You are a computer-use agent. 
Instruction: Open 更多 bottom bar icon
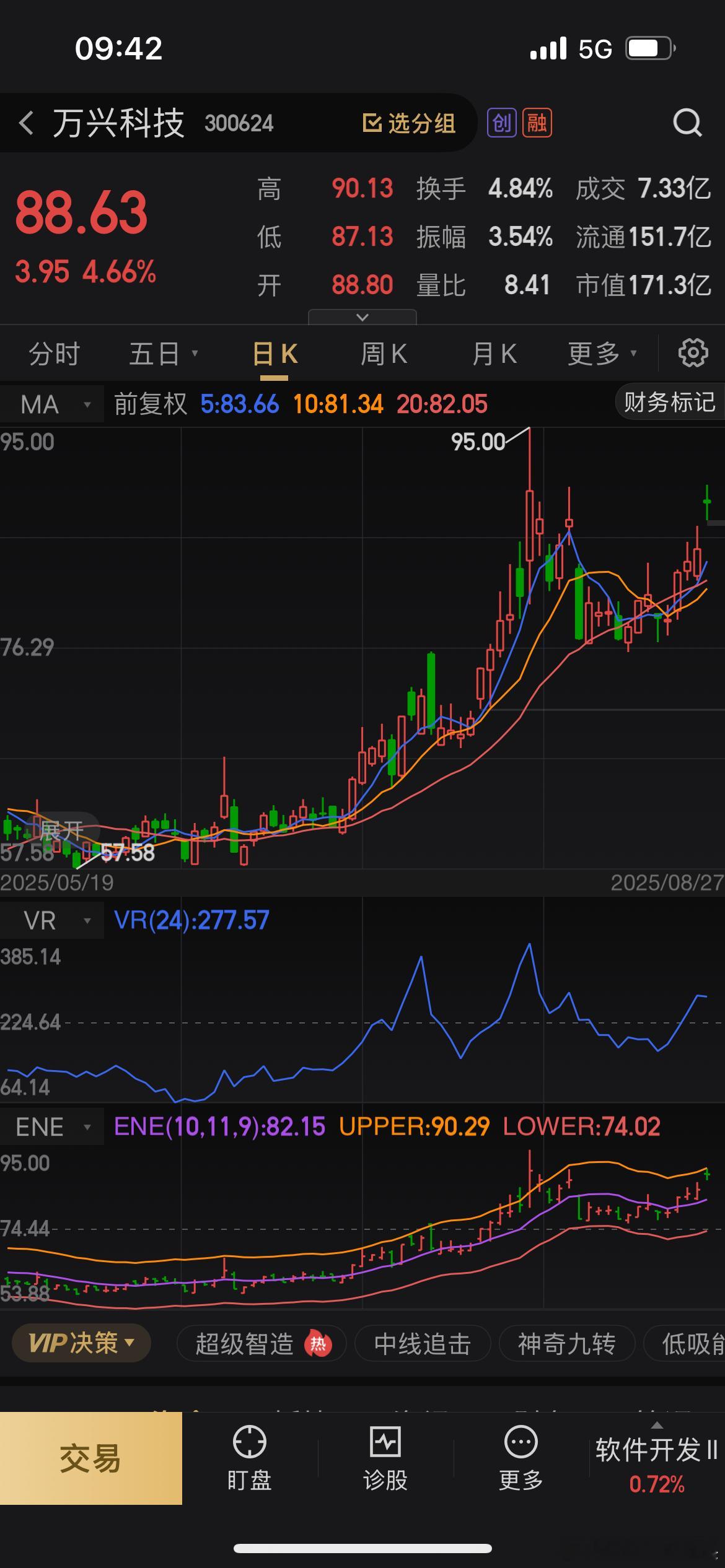[x=521, y=1442]
